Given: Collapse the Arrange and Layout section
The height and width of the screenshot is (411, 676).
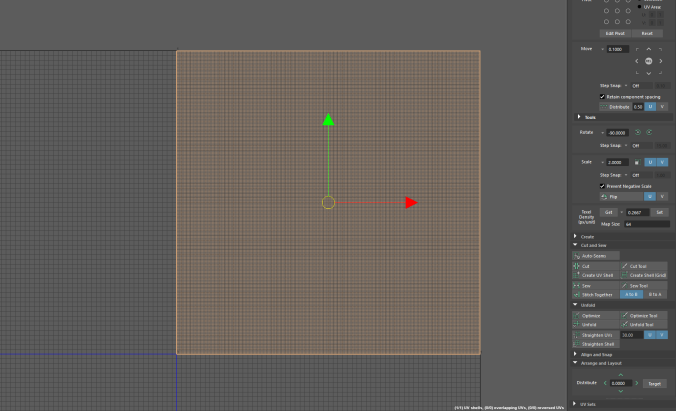Looking at the screenshot, I should [x=575, y=363].
